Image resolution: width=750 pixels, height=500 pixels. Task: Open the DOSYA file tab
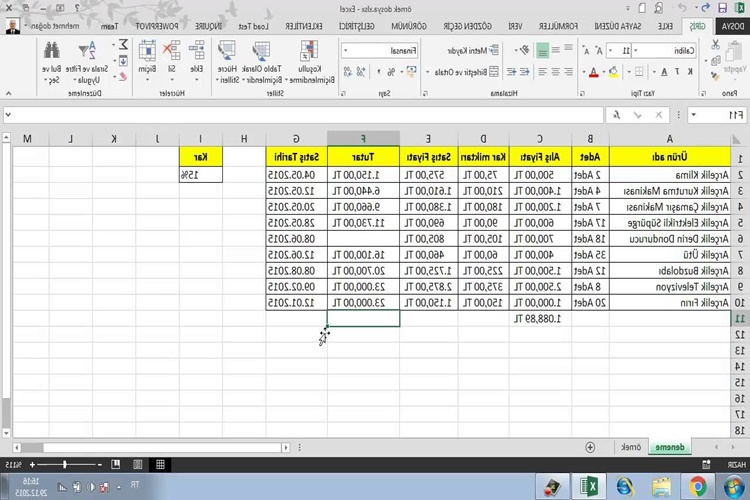tap(732, 26)
